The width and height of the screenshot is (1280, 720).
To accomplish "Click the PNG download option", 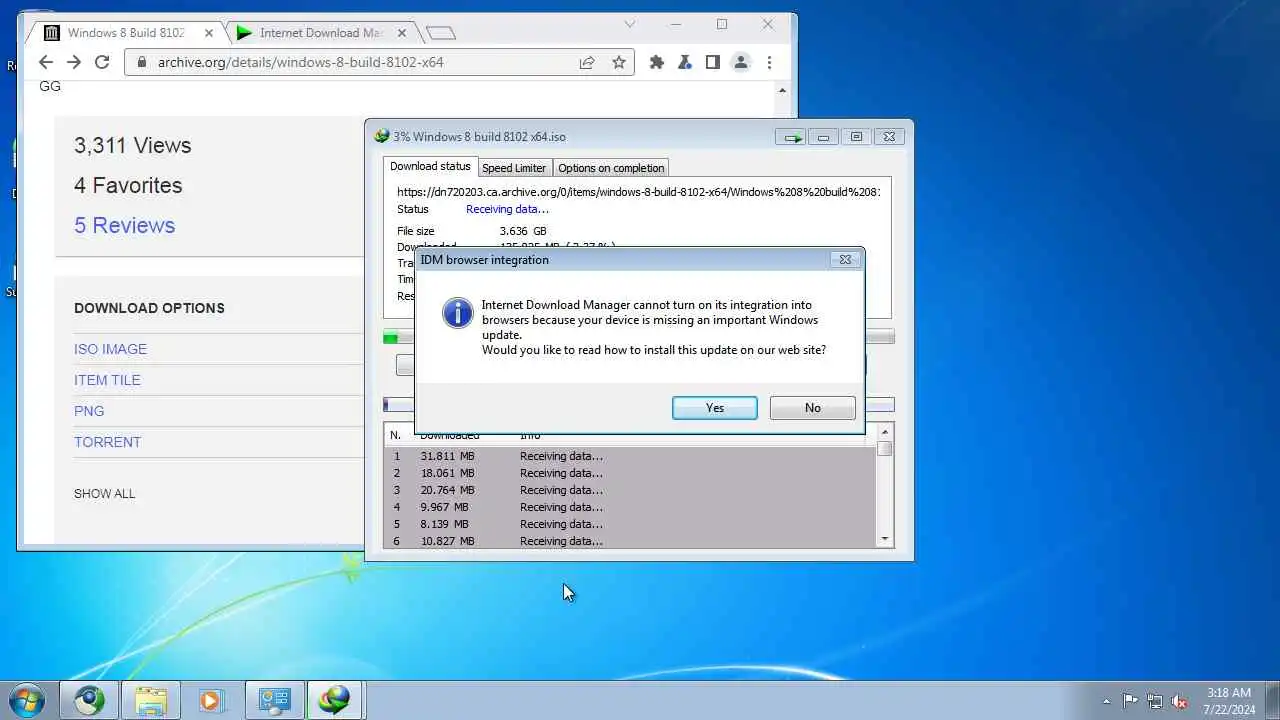I will [89, 411].
